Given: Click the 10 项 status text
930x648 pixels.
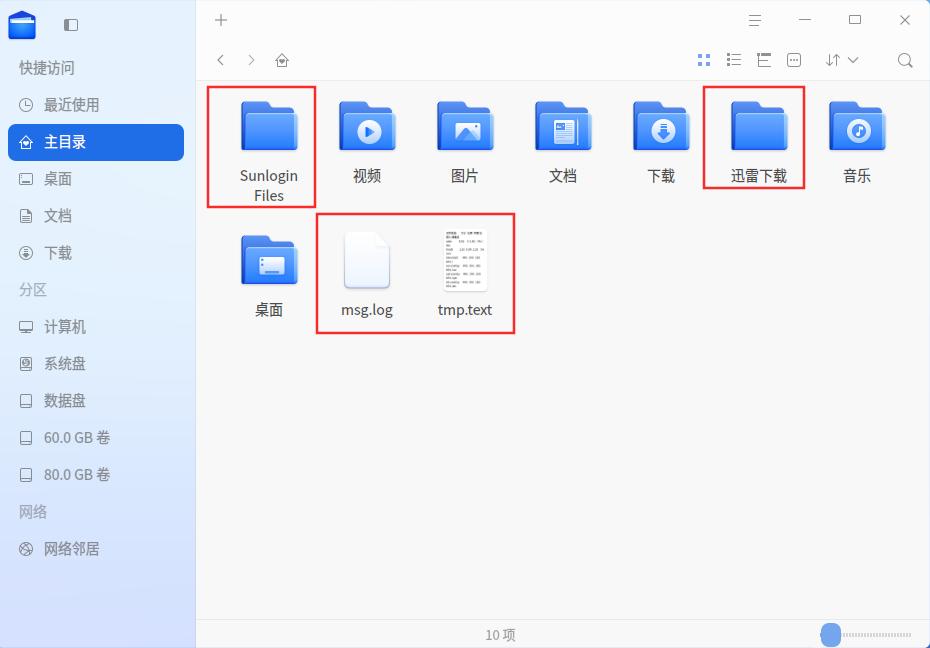Looking at the screenshot, I should click(x=501, y=635).
